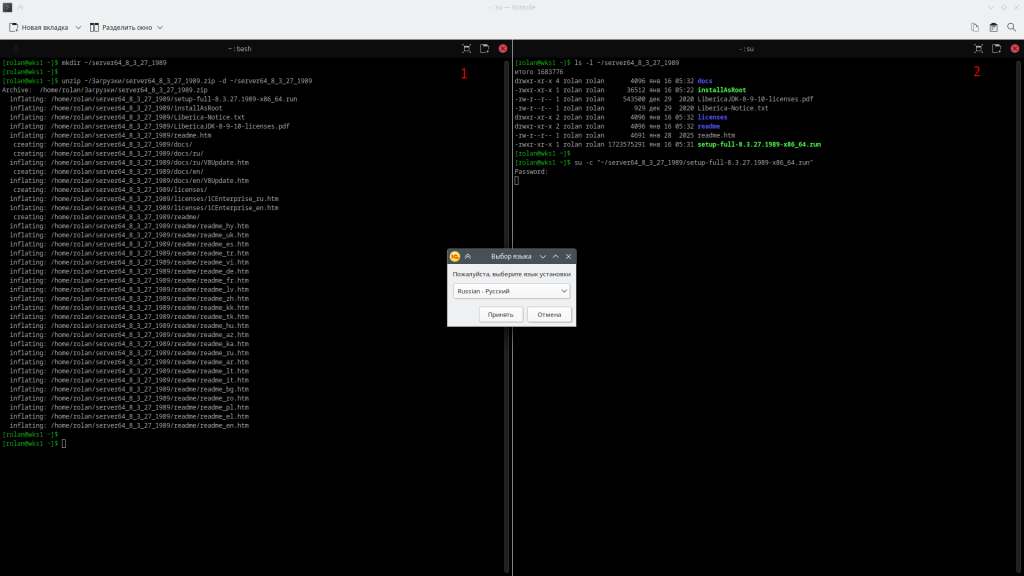The image size is (1024, 576).
Task: Click the Новая вкладка toolbar button
Action: [x=40, y=27]
